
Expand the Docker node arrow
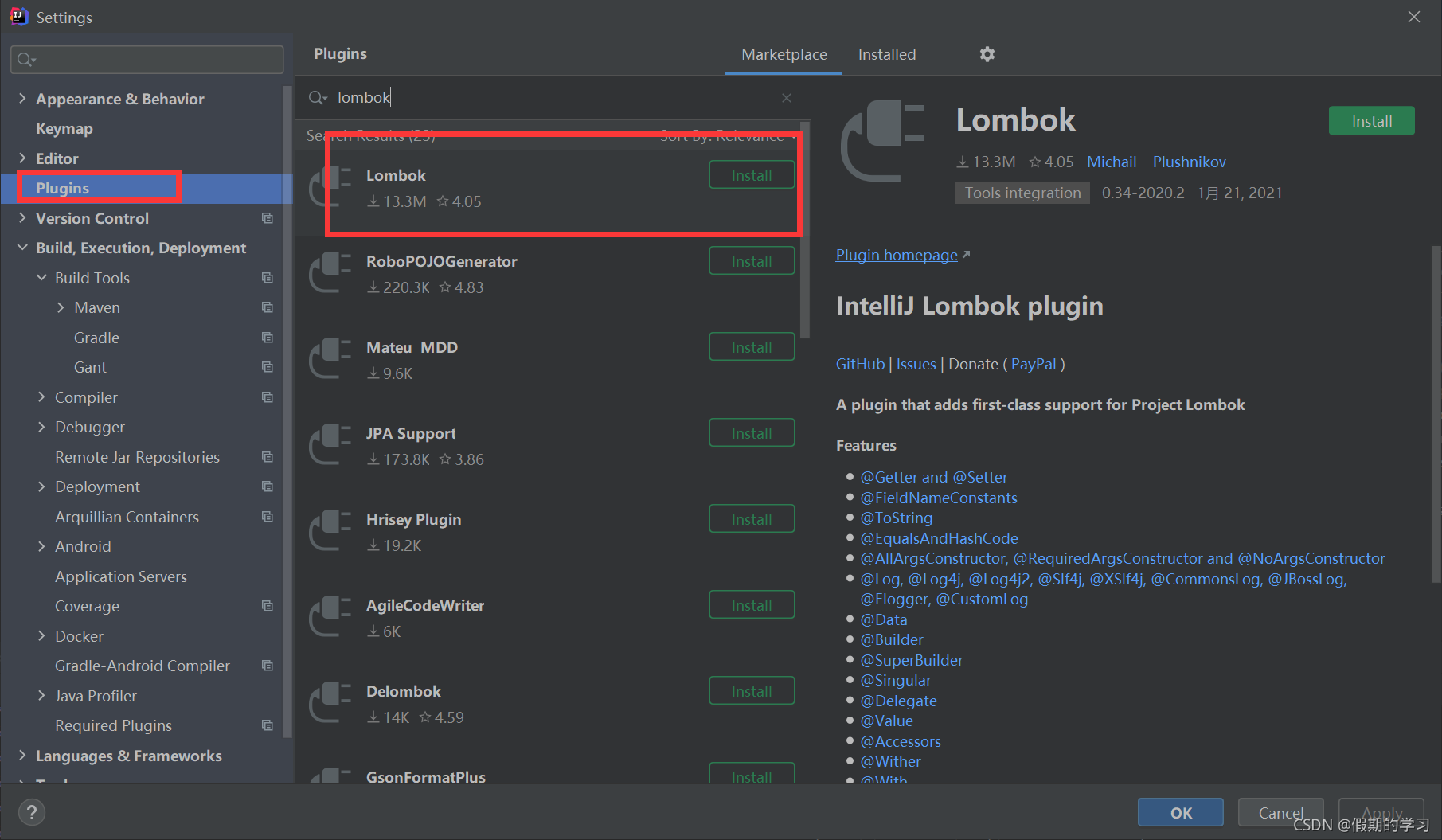41,635
